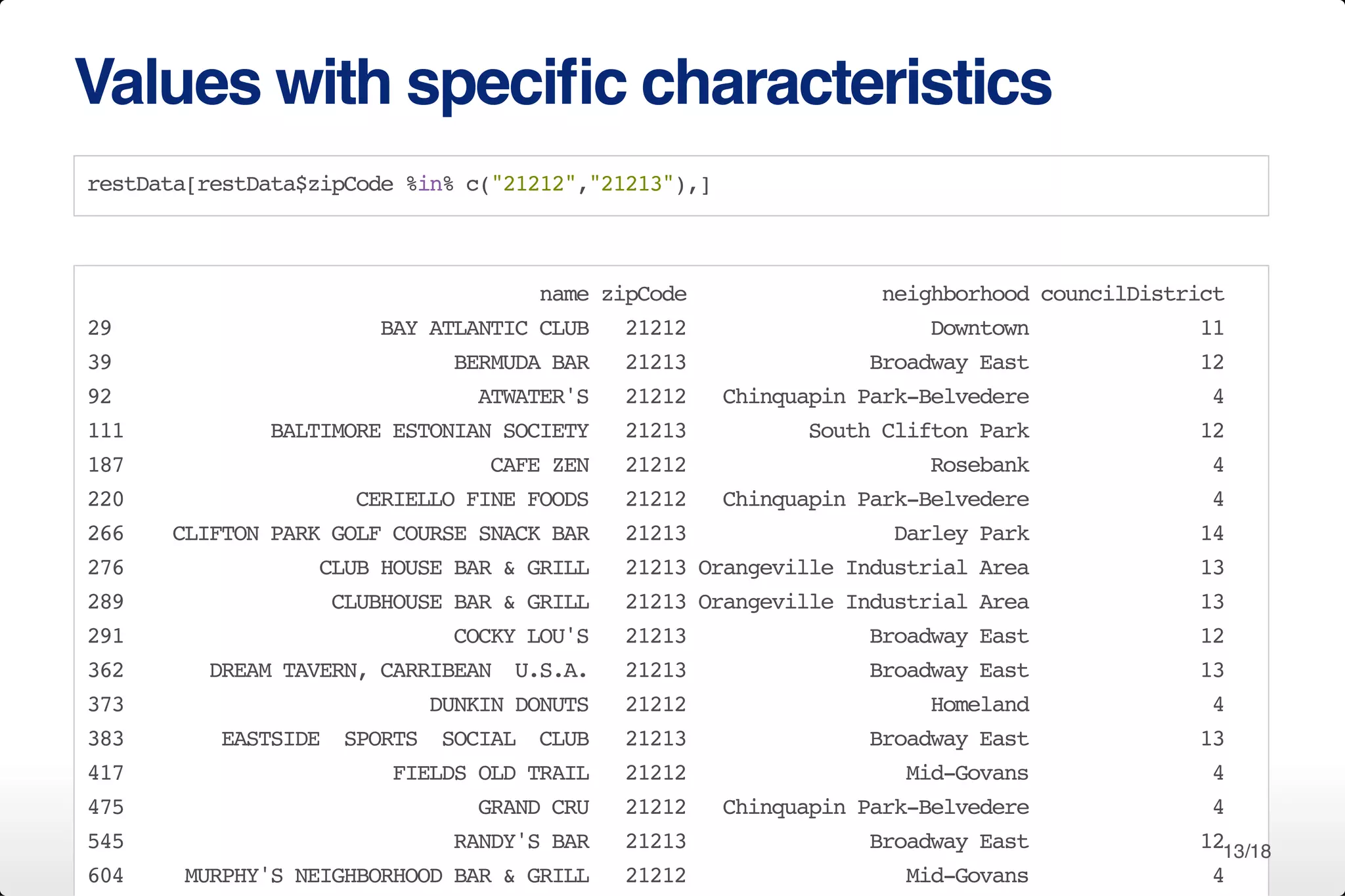Click row index 373

[106, 704]
